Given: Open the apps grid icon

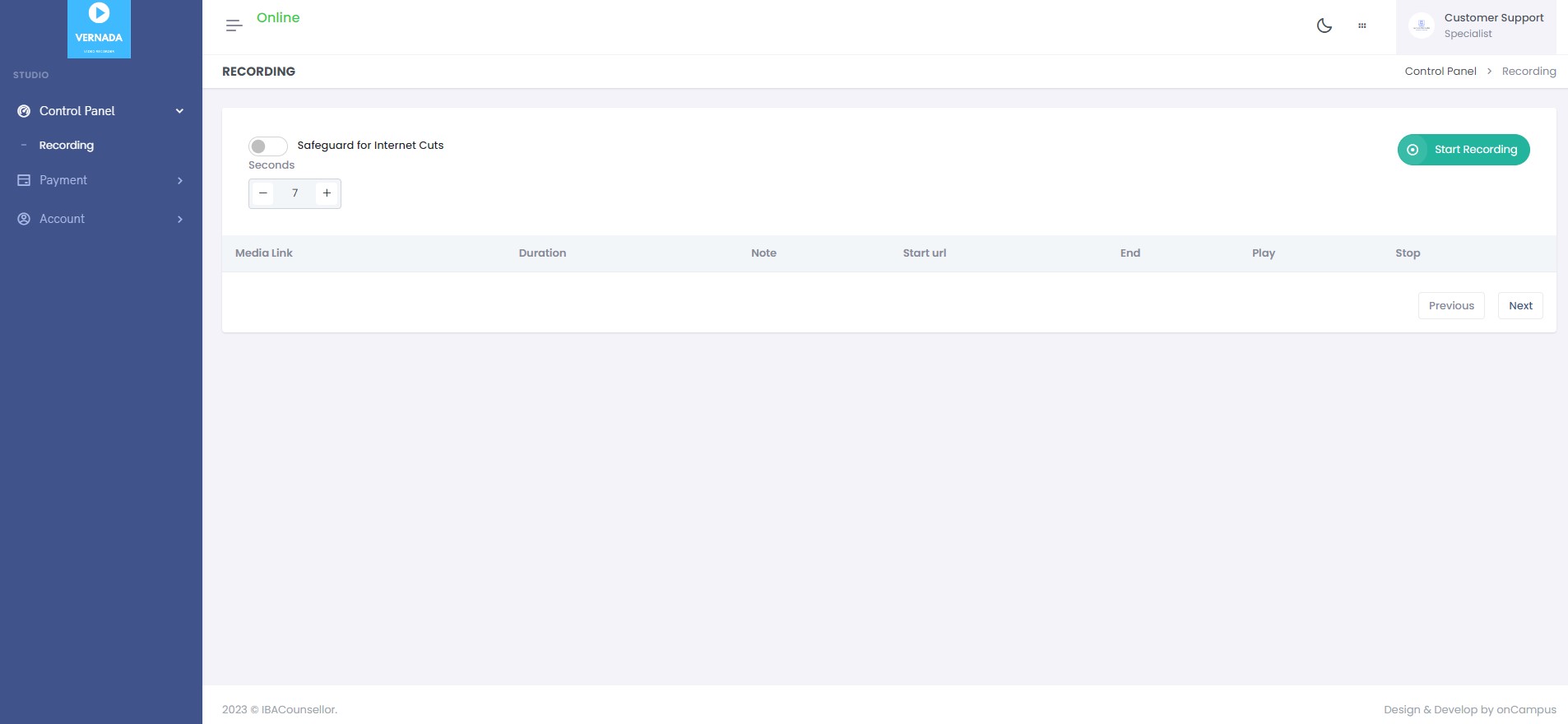Looking at the screenshot, I should pos(1362,26).
